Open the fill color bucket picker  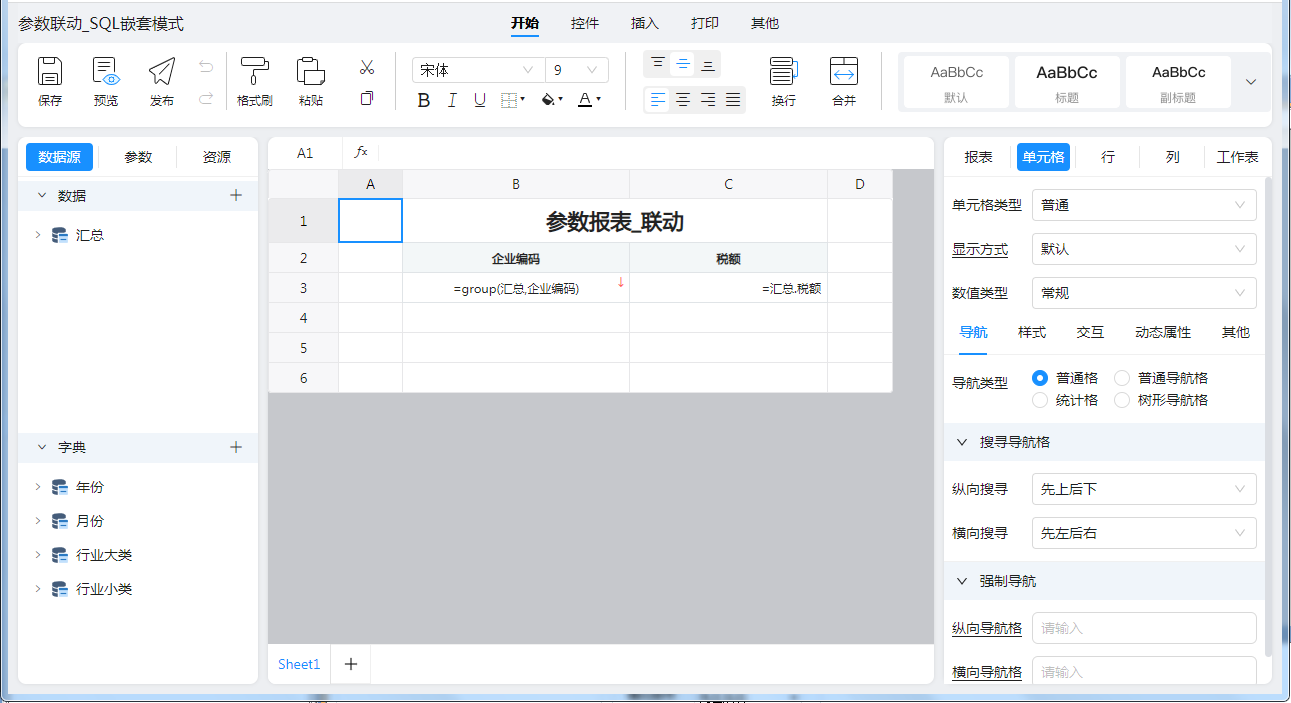[x=551, y=100]
